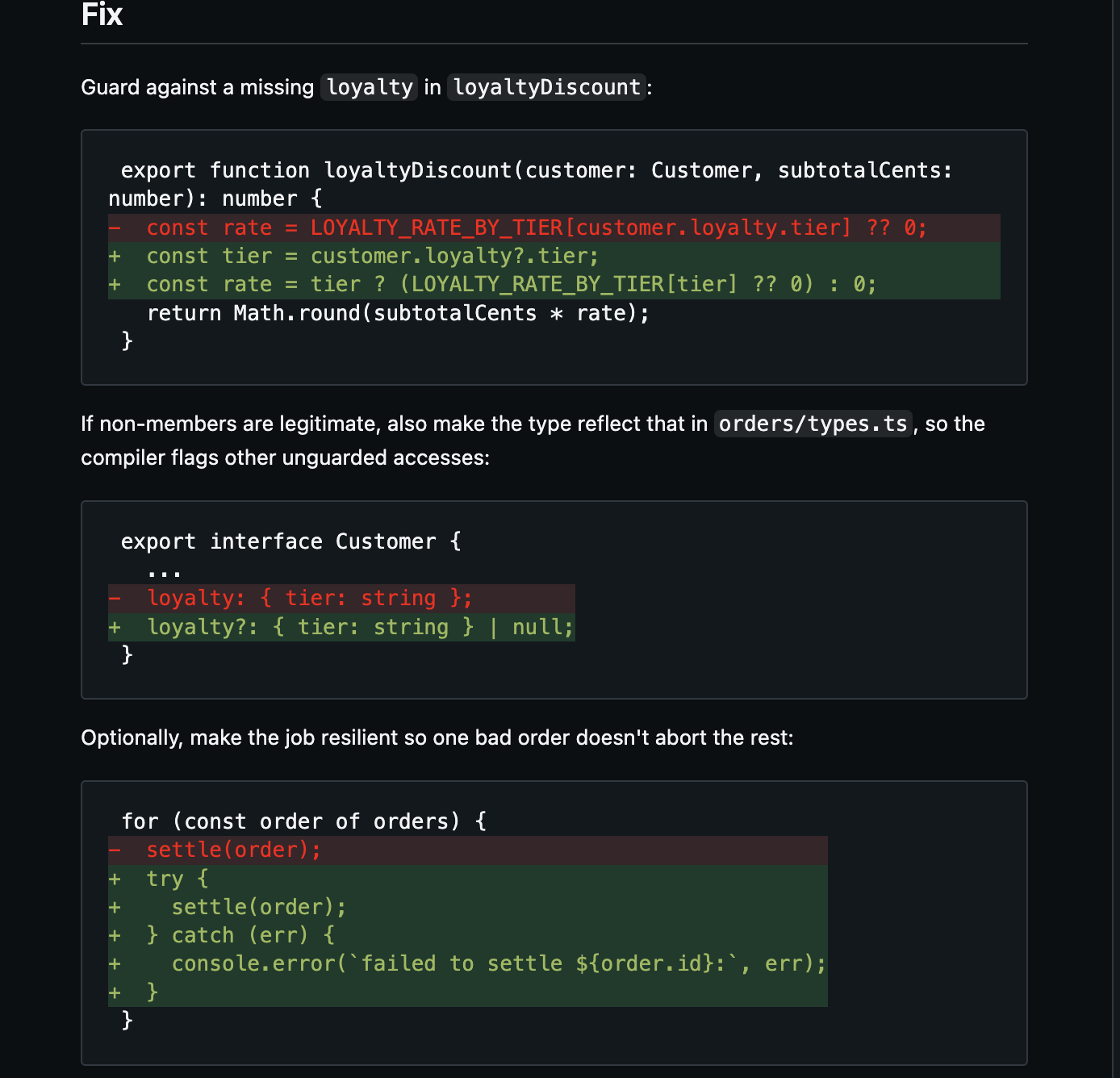Click "for (const order of orders) {" line
This screenshot has height=1078, width=1120.
click(x=303, y=821)
